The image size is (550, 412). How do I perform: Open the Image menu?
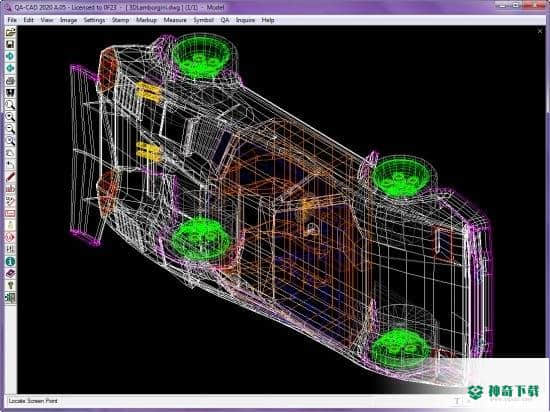tap(68, 20)
